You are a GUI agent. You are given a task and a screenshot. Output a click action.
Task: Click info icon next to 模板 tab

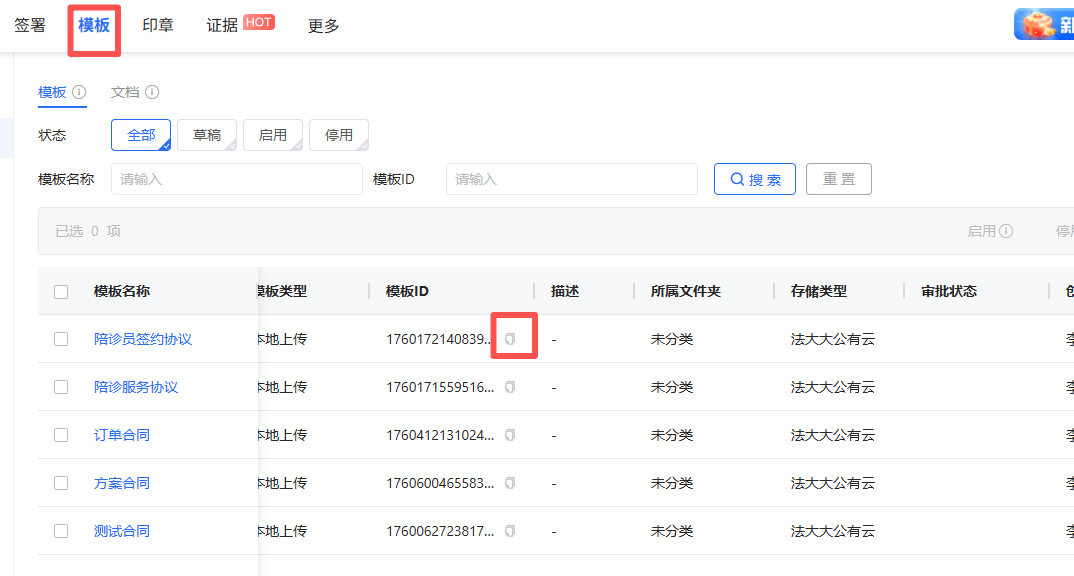click(79, 92)
